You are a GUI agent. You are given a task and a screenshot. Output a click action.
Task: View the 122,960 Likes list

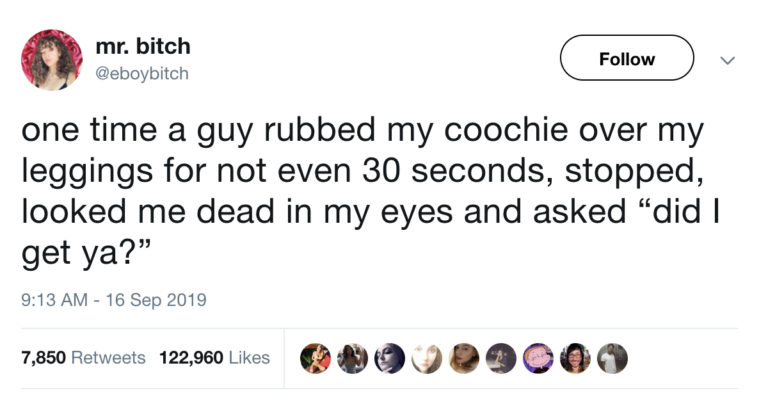[214, 357]
